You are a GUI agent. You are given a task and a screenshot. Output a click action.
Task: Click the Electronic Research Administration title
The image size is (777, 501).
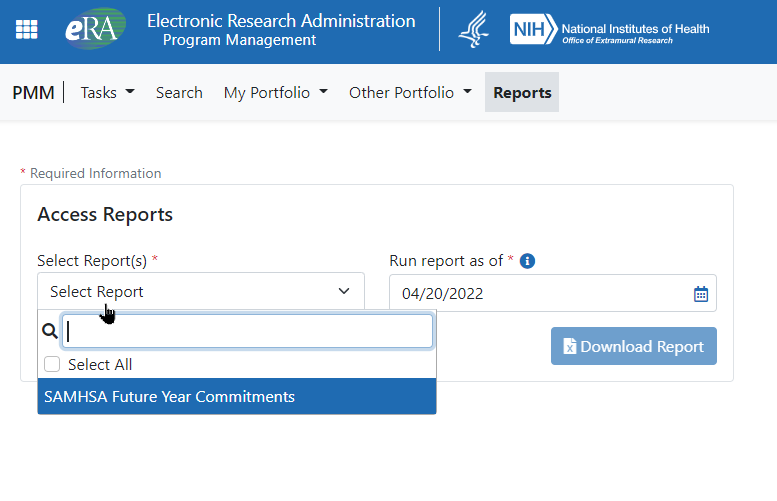(281, 21)
